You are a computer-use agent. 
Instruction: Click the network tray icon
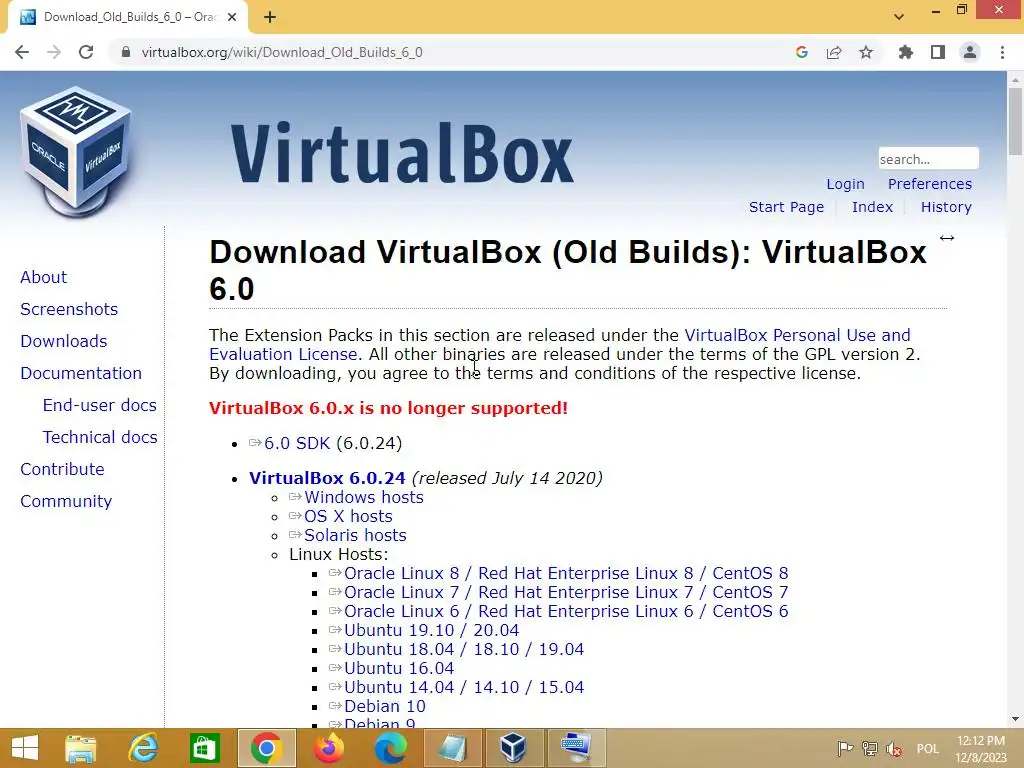pyautogui.click(x=869, y=748)
